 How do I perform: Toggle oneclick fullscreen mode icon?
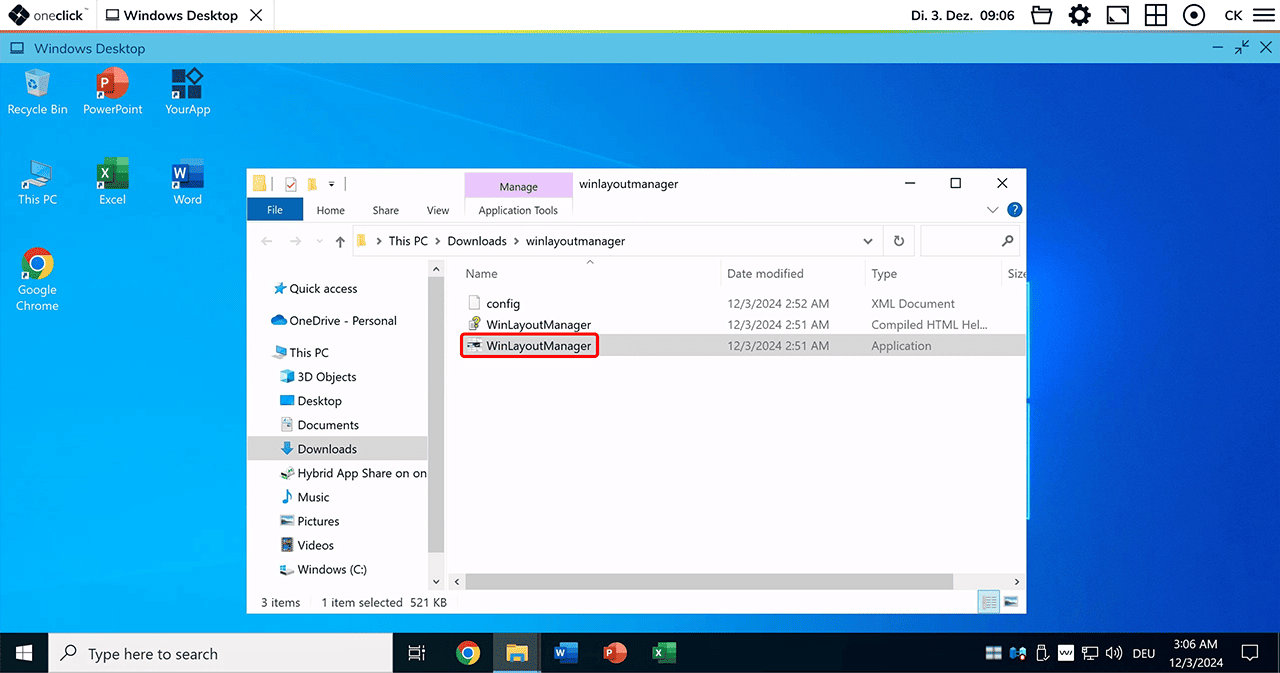pyautogui.click(x=1118, y=15)
